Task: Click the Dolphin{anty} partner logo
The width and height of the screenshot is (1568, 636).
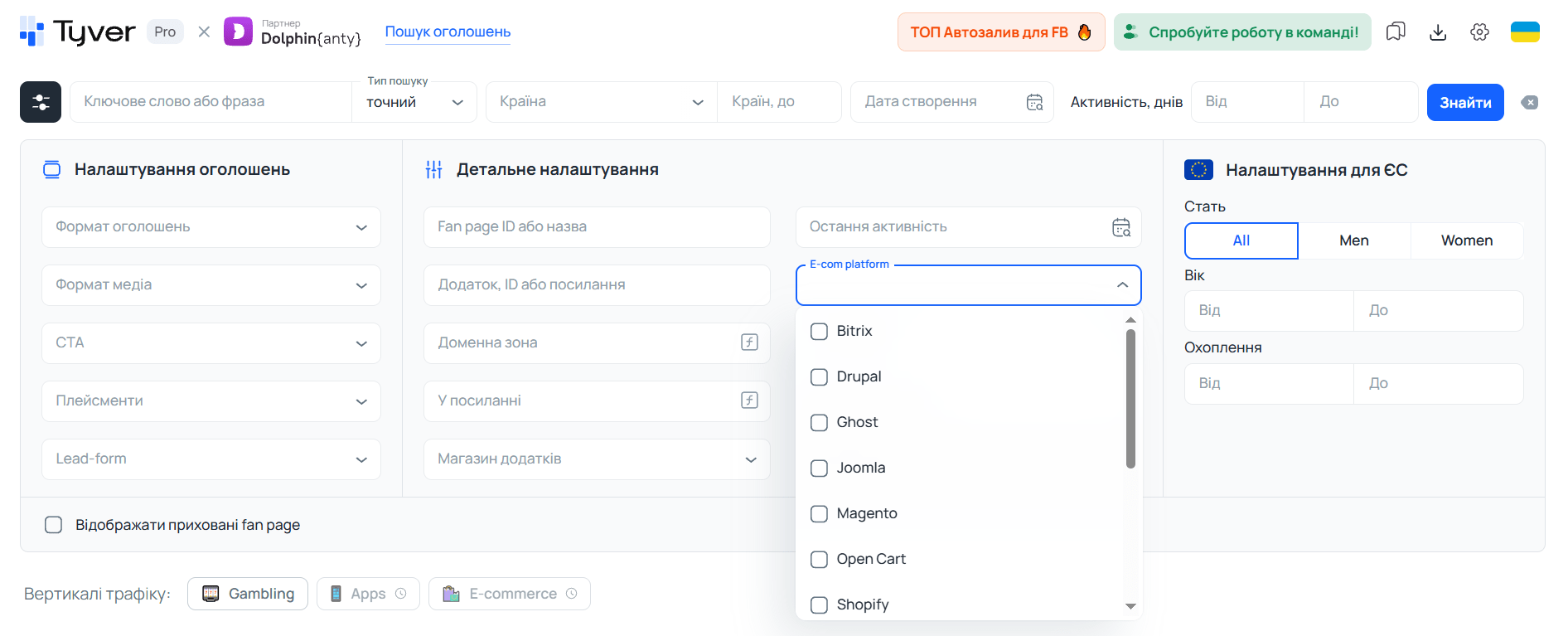Action: coord(293,32)
